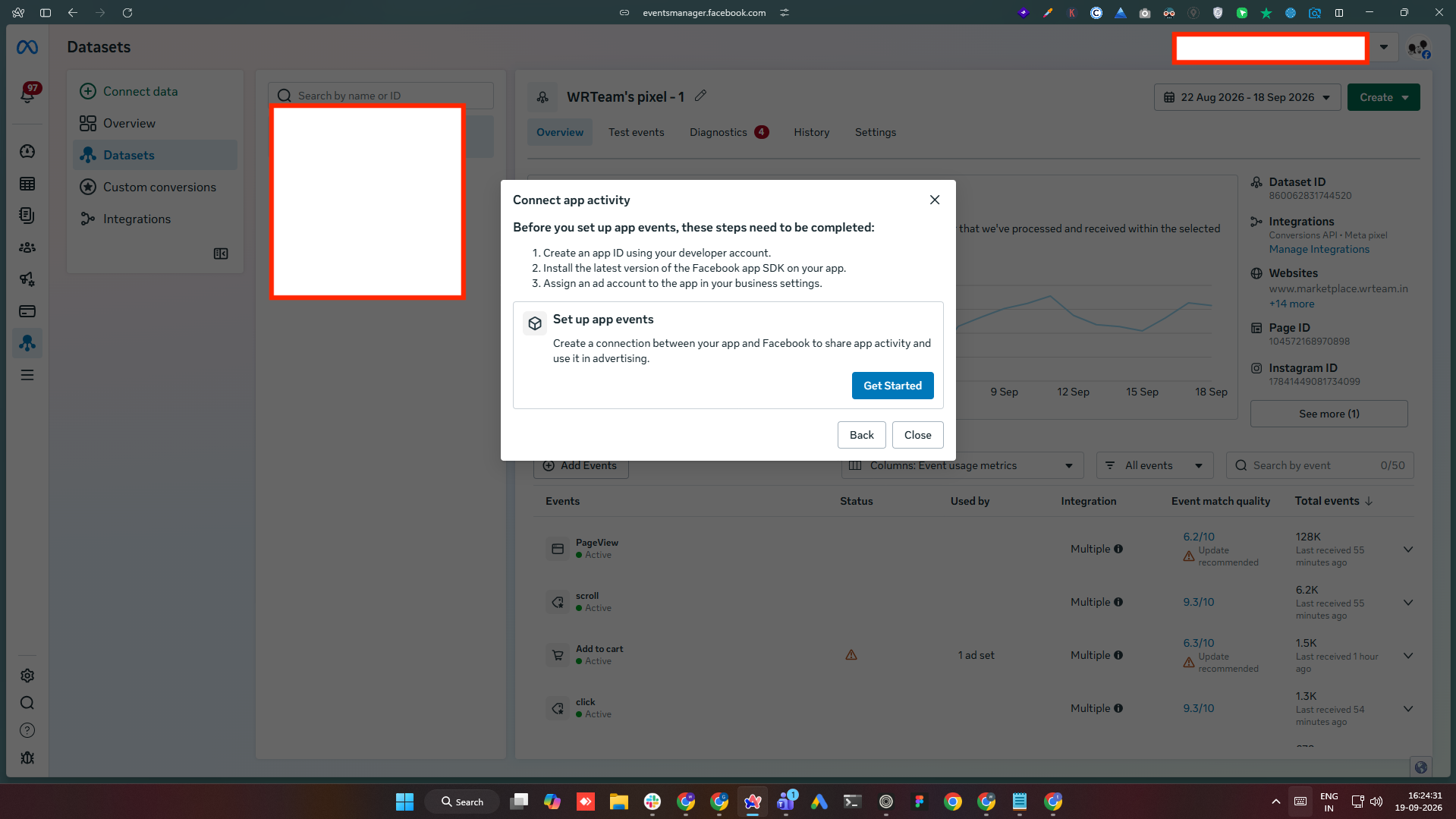Image resolution: width=1456 pixels, height=819 pixels.
Task: Close the Connect app activity dialog with X
Action: click(934, 200)
